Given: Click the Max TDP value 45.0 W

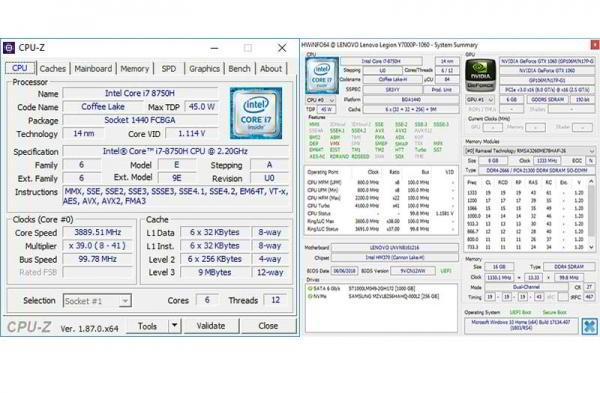Looking at the screenshot, I should click(x=202, y=107).
